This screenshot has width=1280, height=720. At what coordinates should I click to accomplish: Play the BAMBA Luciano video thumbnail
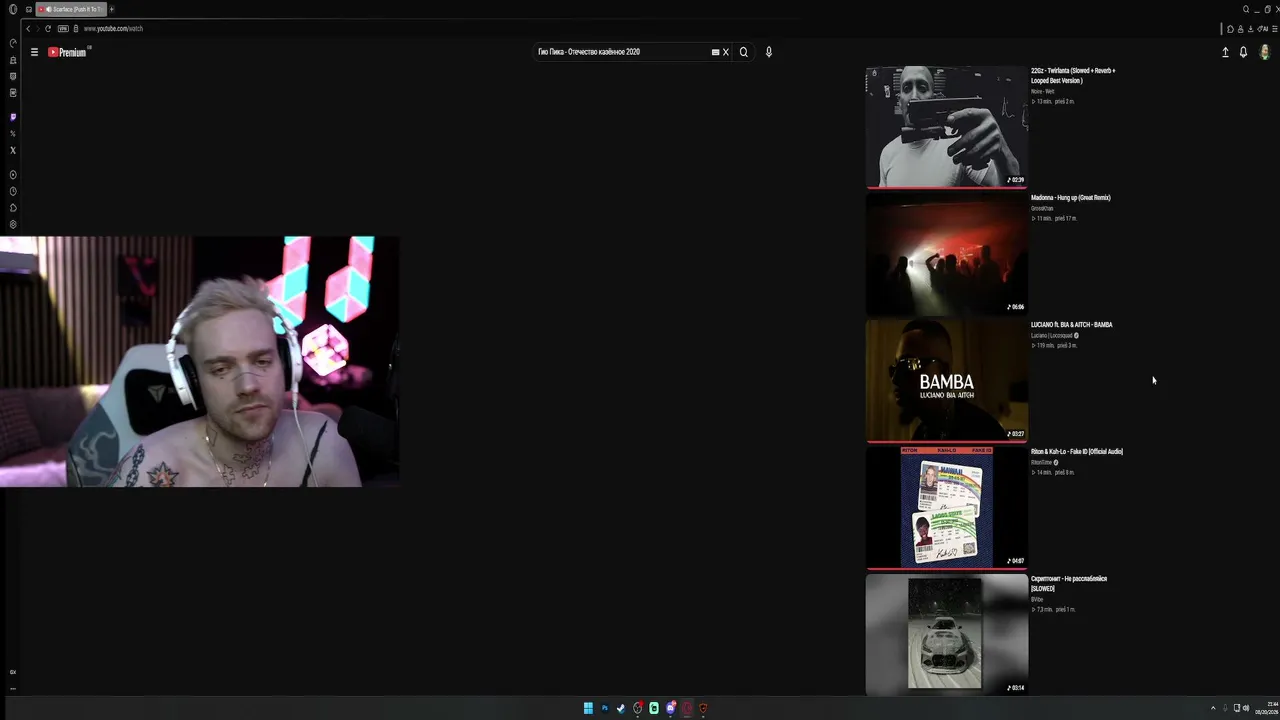[946, 381]
